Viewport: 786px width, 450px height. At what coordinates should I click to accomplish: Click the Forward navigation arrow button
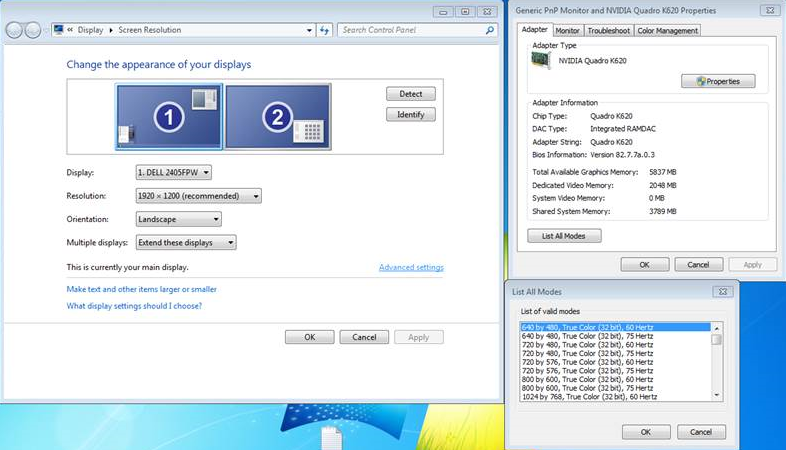pos(33,30)
